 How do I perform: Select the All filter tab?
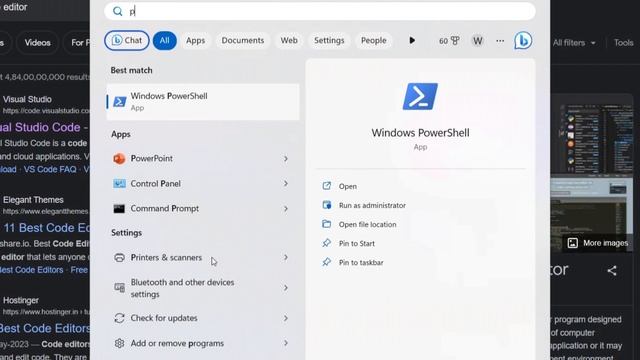click(x=164, y=40)
